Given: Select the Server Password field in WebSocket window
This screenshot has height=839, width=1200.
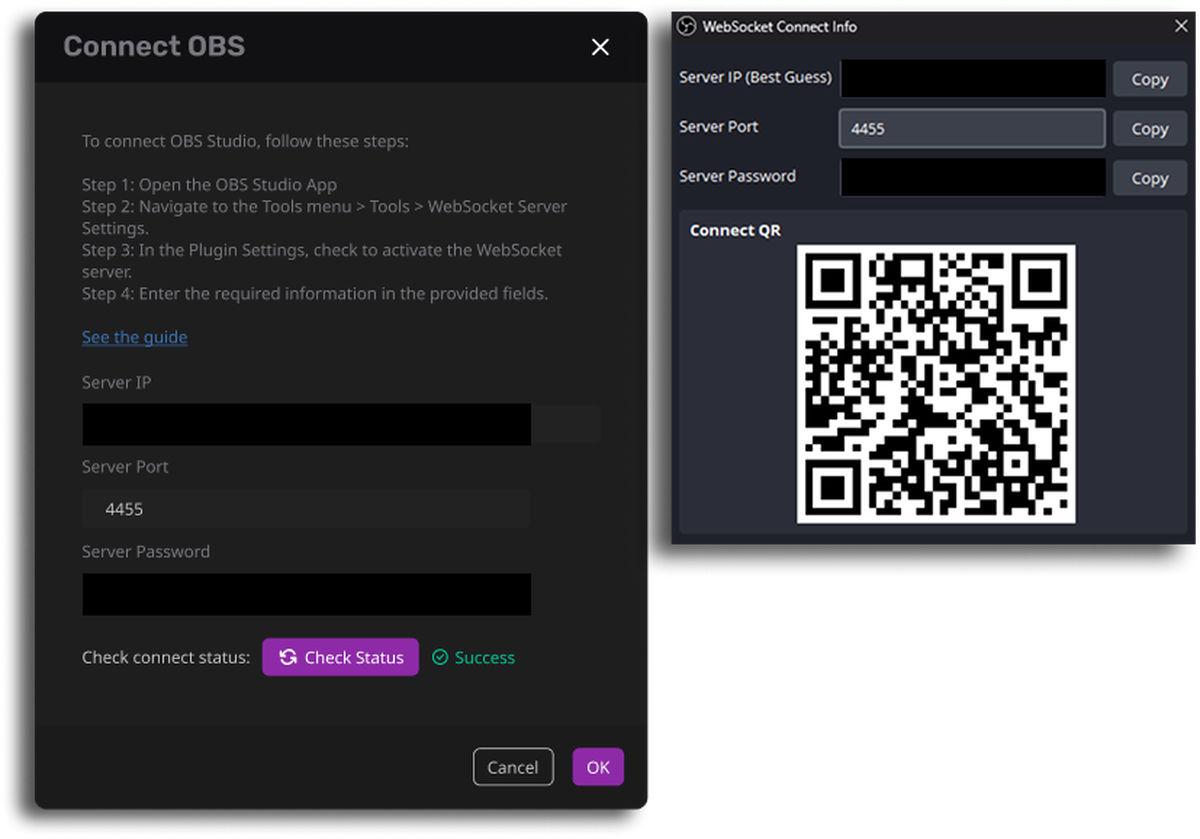Looking at the screenshot, I should click(x=972, y=178).
